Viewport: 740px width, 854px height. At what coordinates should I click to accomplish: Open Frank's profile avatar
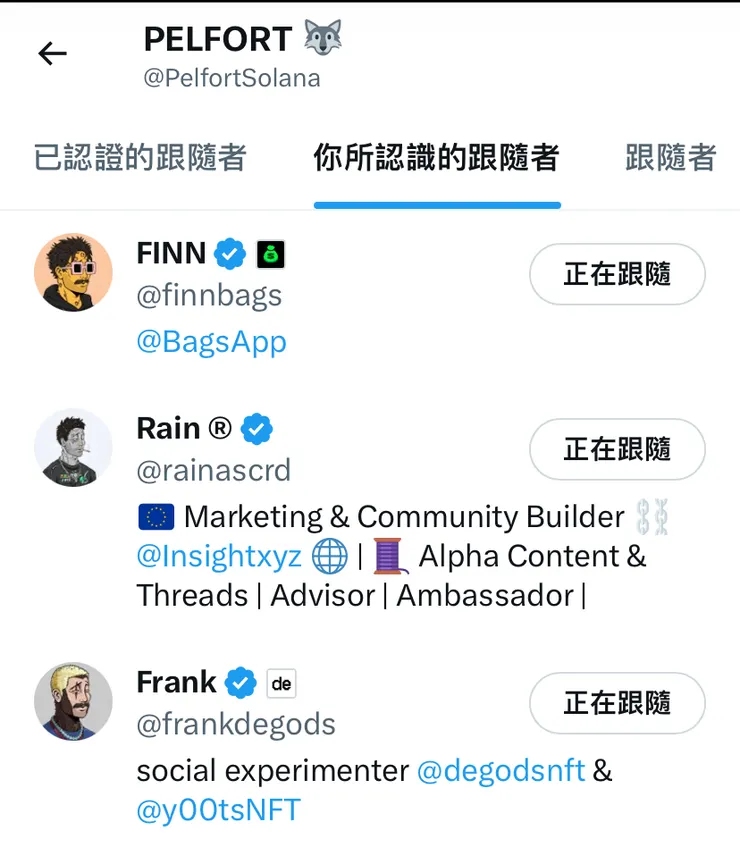(x=73, y=701)
